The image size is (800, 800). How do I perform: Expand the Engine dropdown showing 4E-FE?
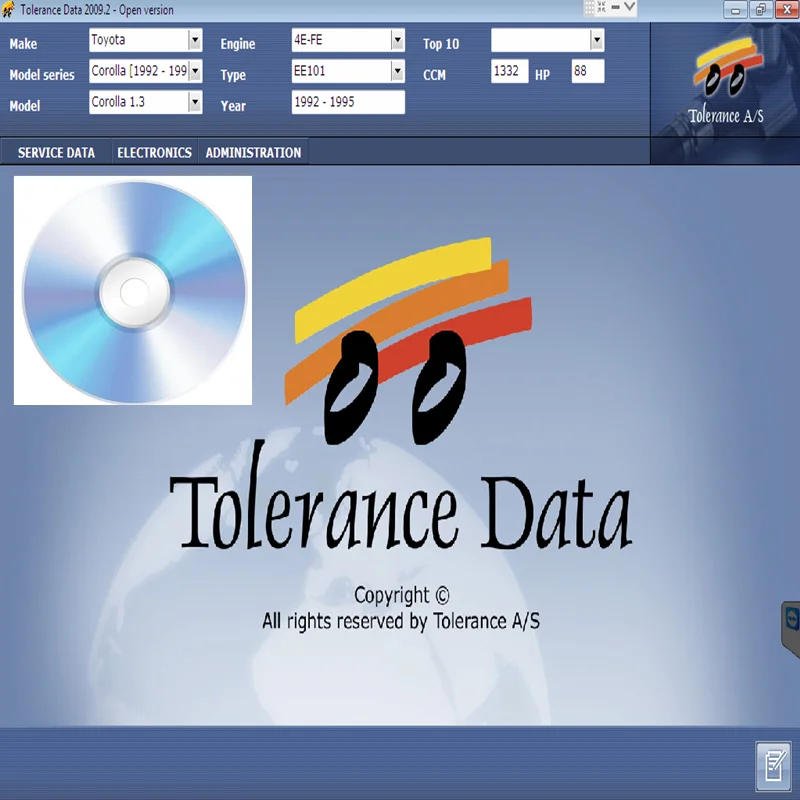tap(348, 40)
